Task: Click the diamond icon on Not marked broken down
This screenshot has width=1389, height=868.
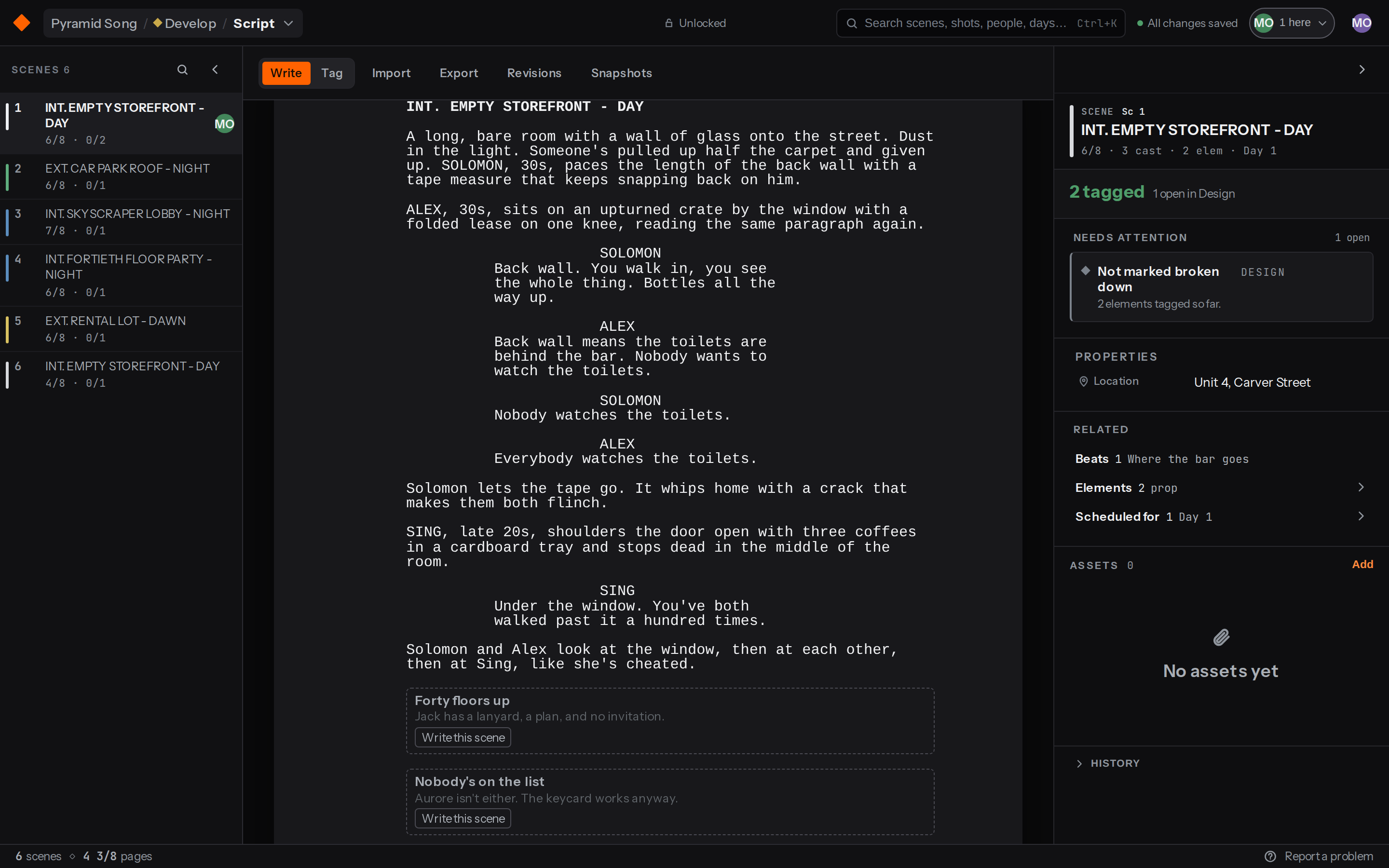Action: click(1085, 271)
